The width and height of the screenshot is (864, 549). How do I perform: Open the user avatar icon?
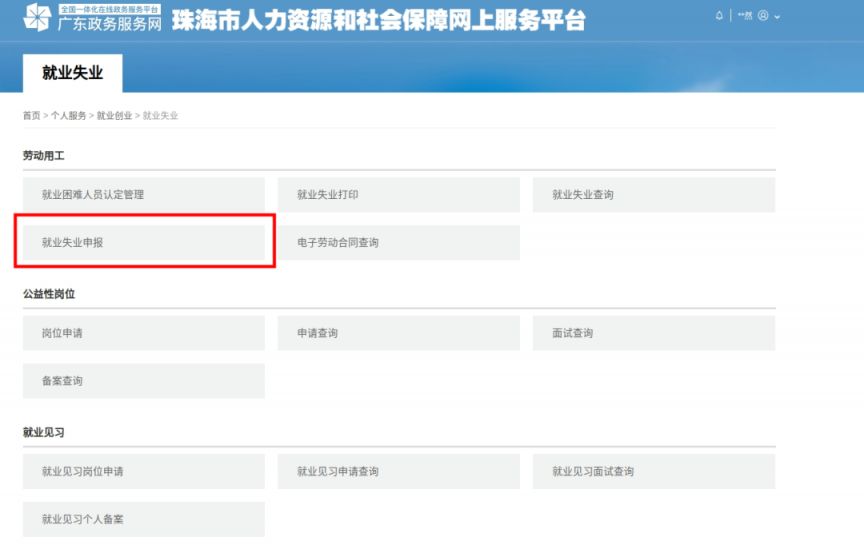click(763, 15)
